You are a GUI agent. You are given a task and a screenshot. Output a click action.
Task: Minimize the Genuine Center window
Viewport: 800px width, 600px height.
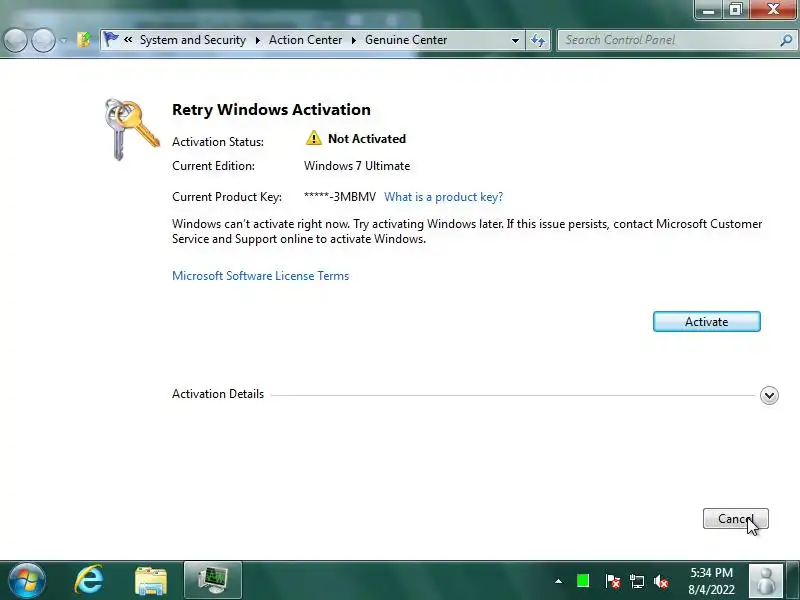point(708,10)
